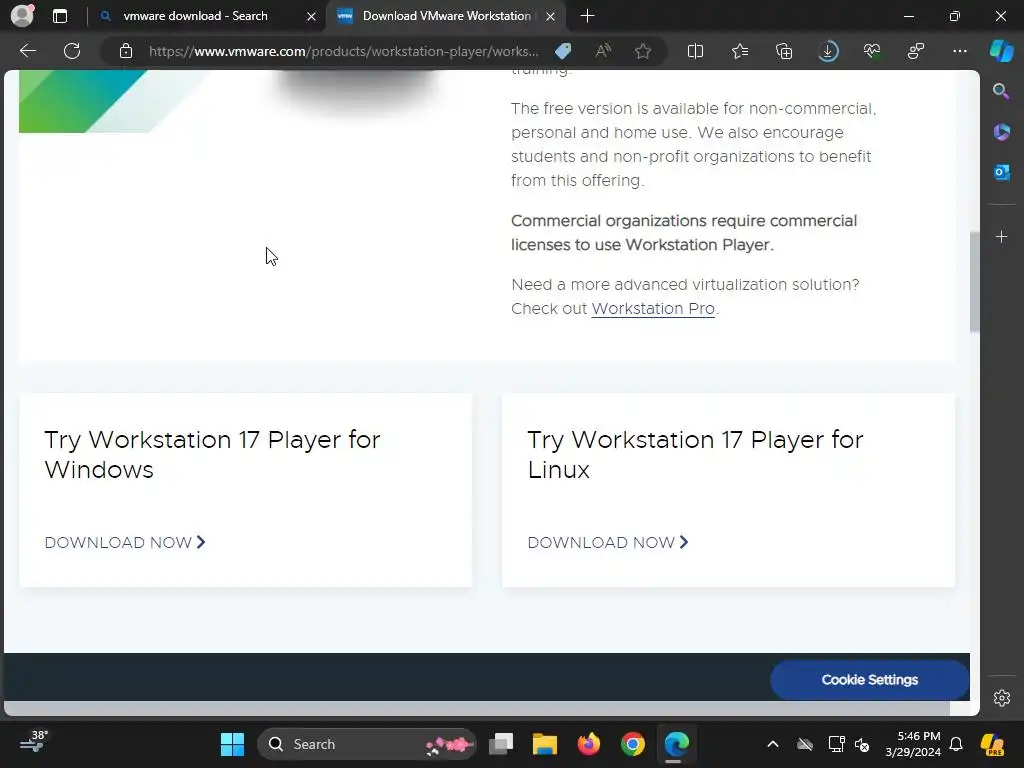Click the page vertical scrollbar thumb
The height and width of the screenshot is (768, 1024).
pos(974,282)
